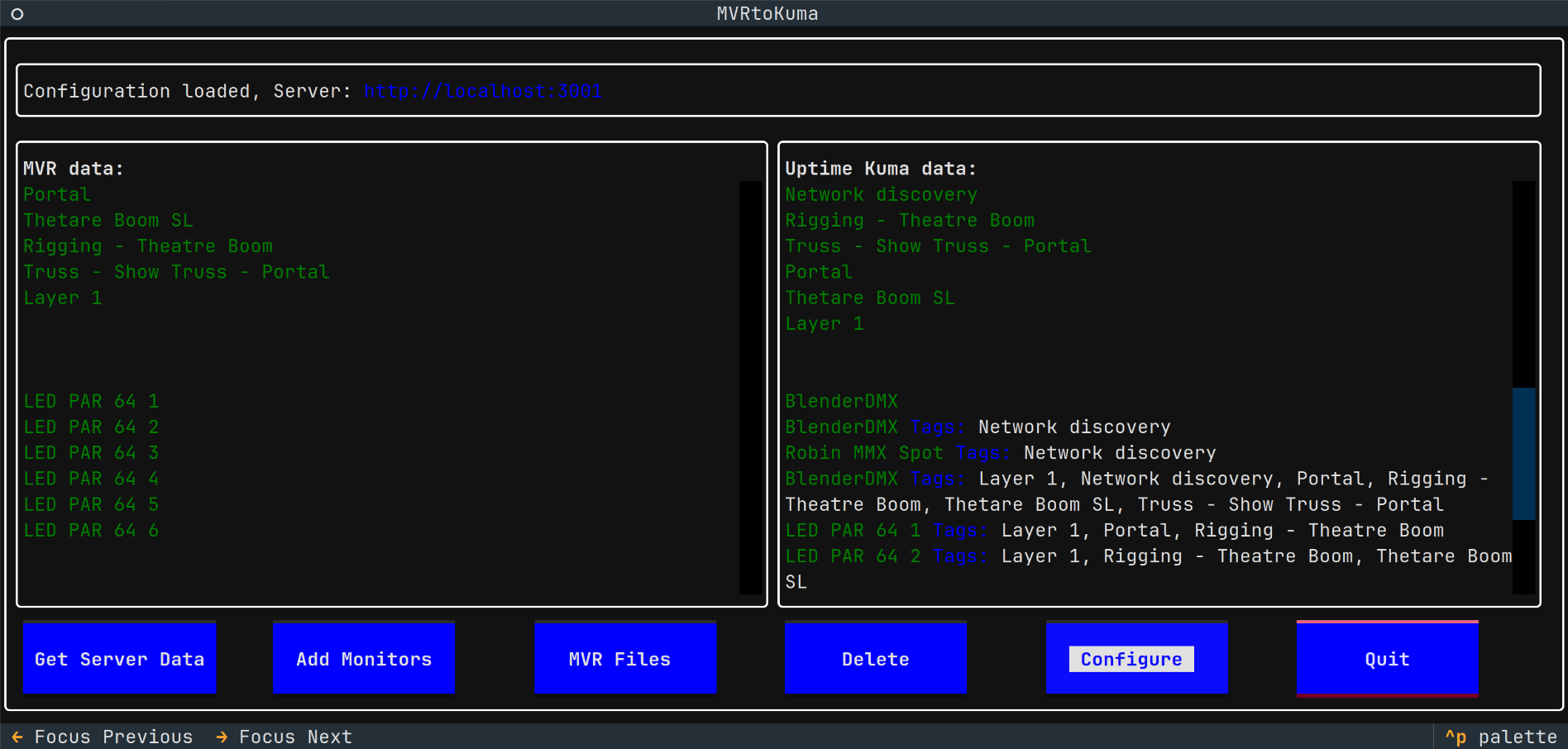Viewport: 1568px width, 749px height.
Task: Click the MVRtoKuma title text
Action: pos(767,13)
